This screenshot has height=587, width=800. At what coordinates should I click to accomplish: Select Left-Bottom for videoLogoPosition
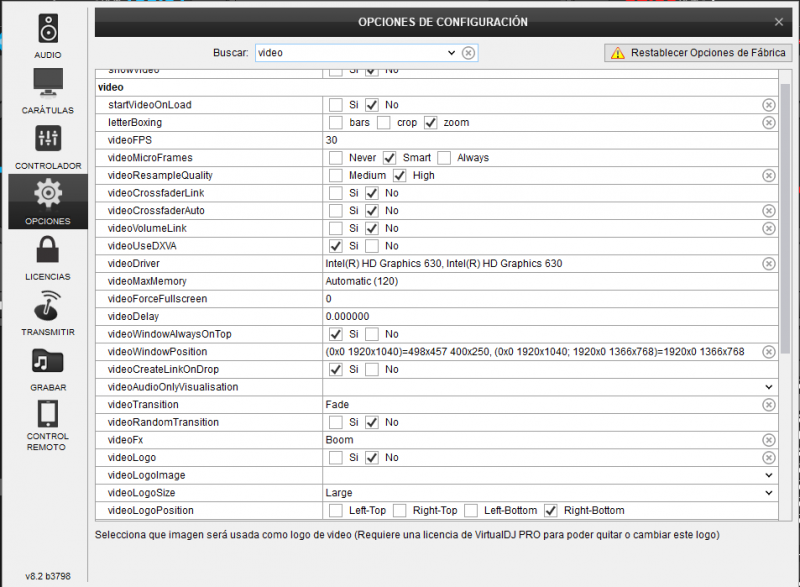tap(471, 511)
